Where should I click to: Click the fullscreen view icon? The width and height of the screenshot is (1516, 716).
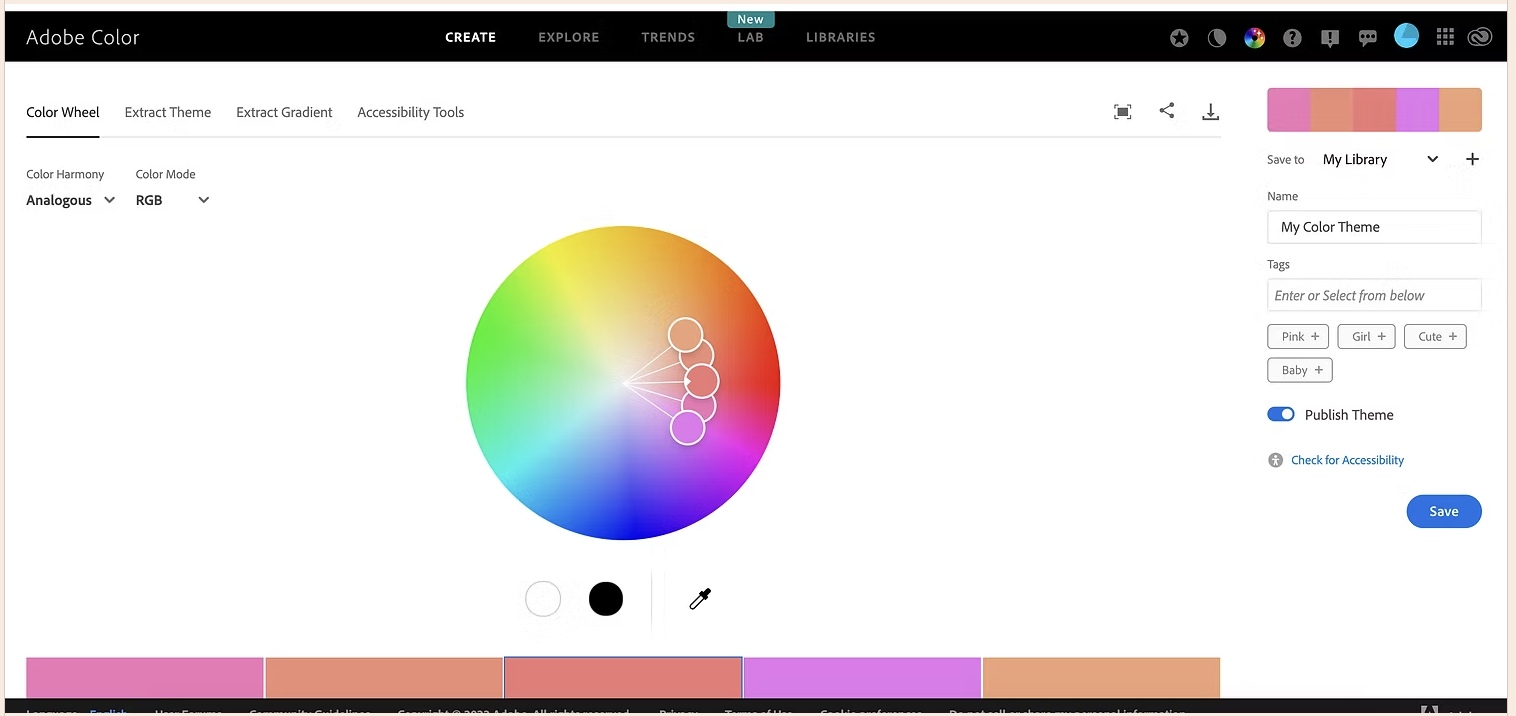[x=1123, y=112]
